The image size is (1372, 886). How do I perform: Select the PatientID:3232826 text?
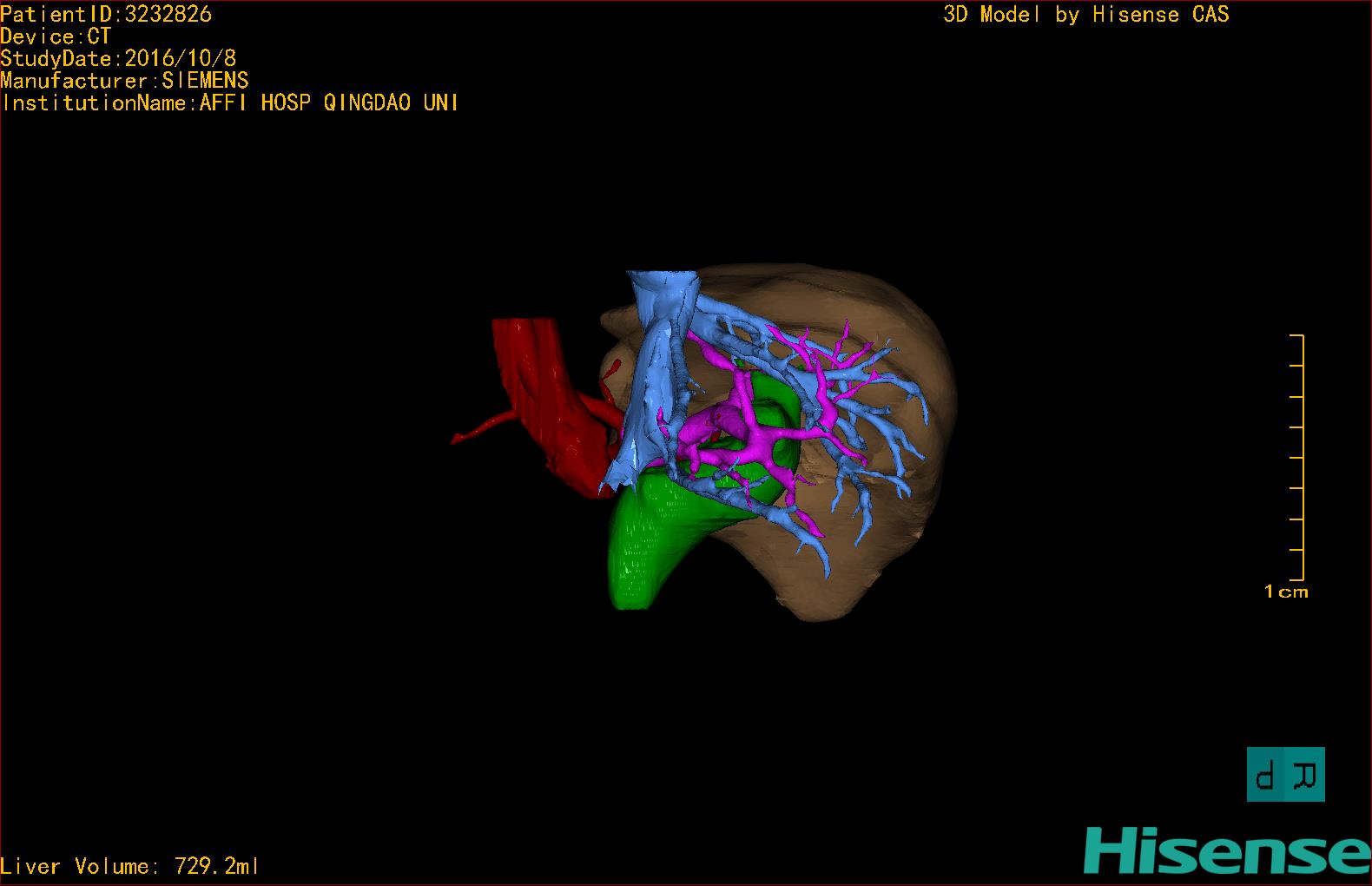pyautogui.click(x=106, y=14)
